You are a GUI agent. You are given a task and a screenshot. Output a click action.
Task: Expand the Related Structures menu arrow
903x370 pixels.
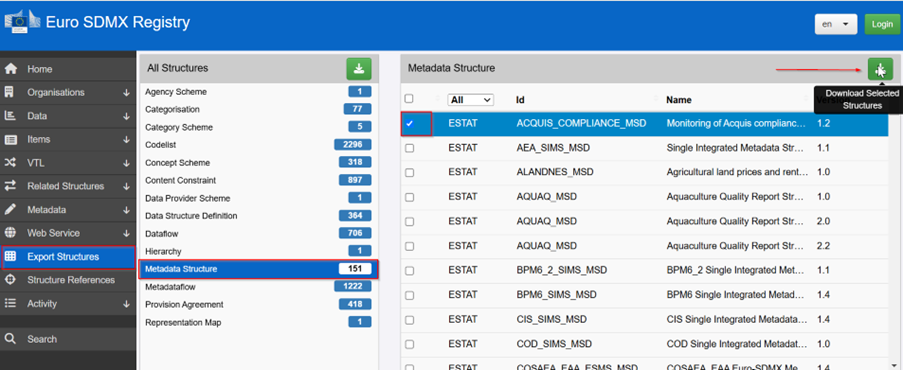[126, 187]
